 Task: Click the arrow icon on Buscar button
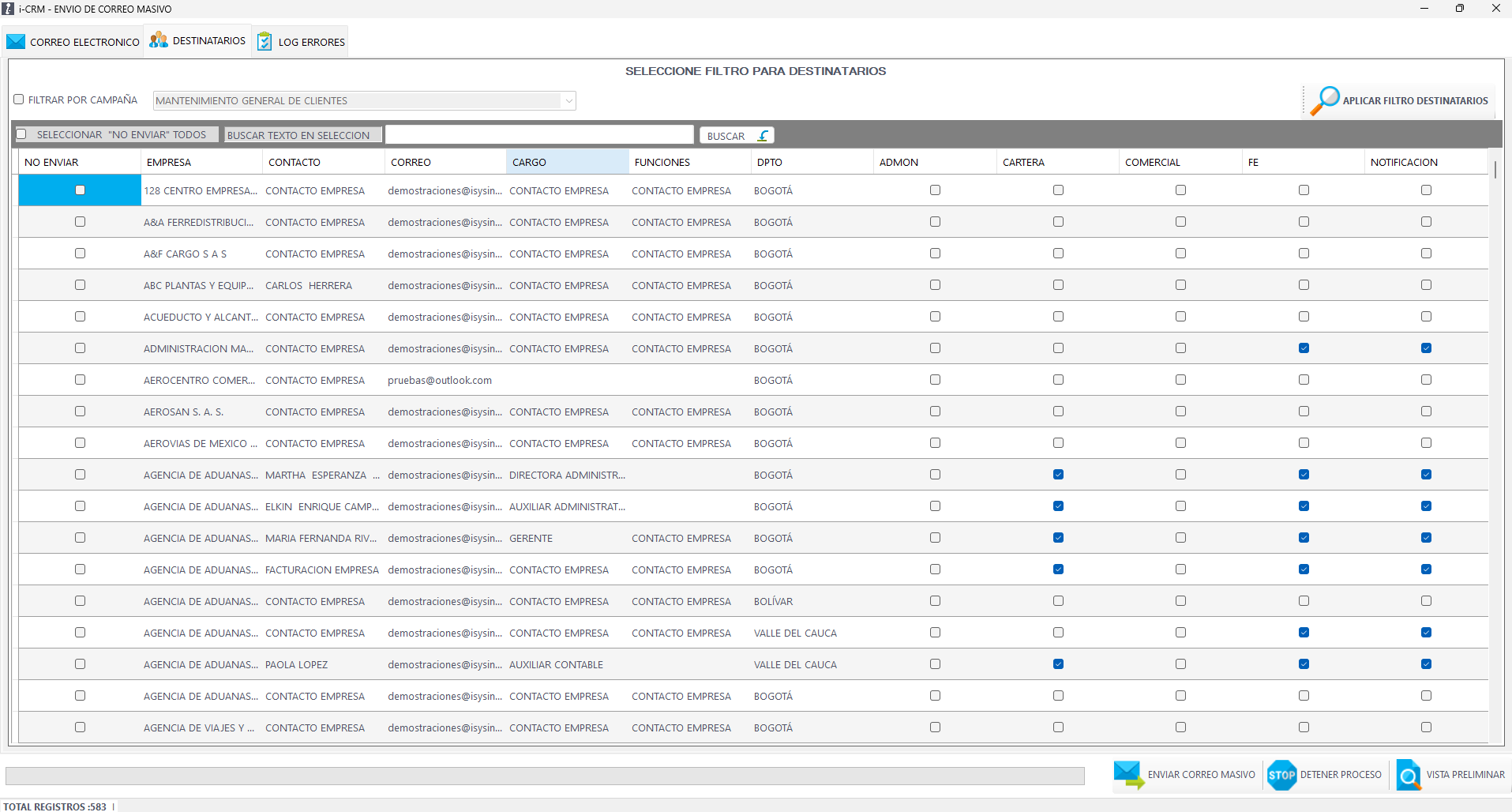pos(763,136)
